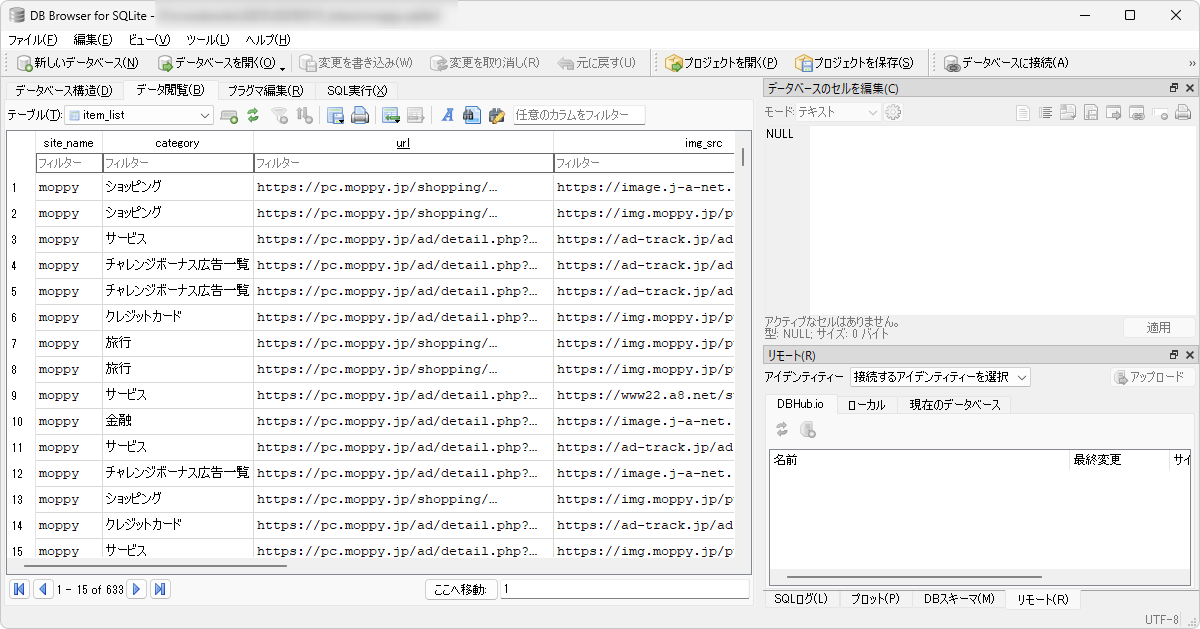Click Attach Database (データベースに接続)
The width and height of the screenshot is (1200, 629).
pos(1006,63)
